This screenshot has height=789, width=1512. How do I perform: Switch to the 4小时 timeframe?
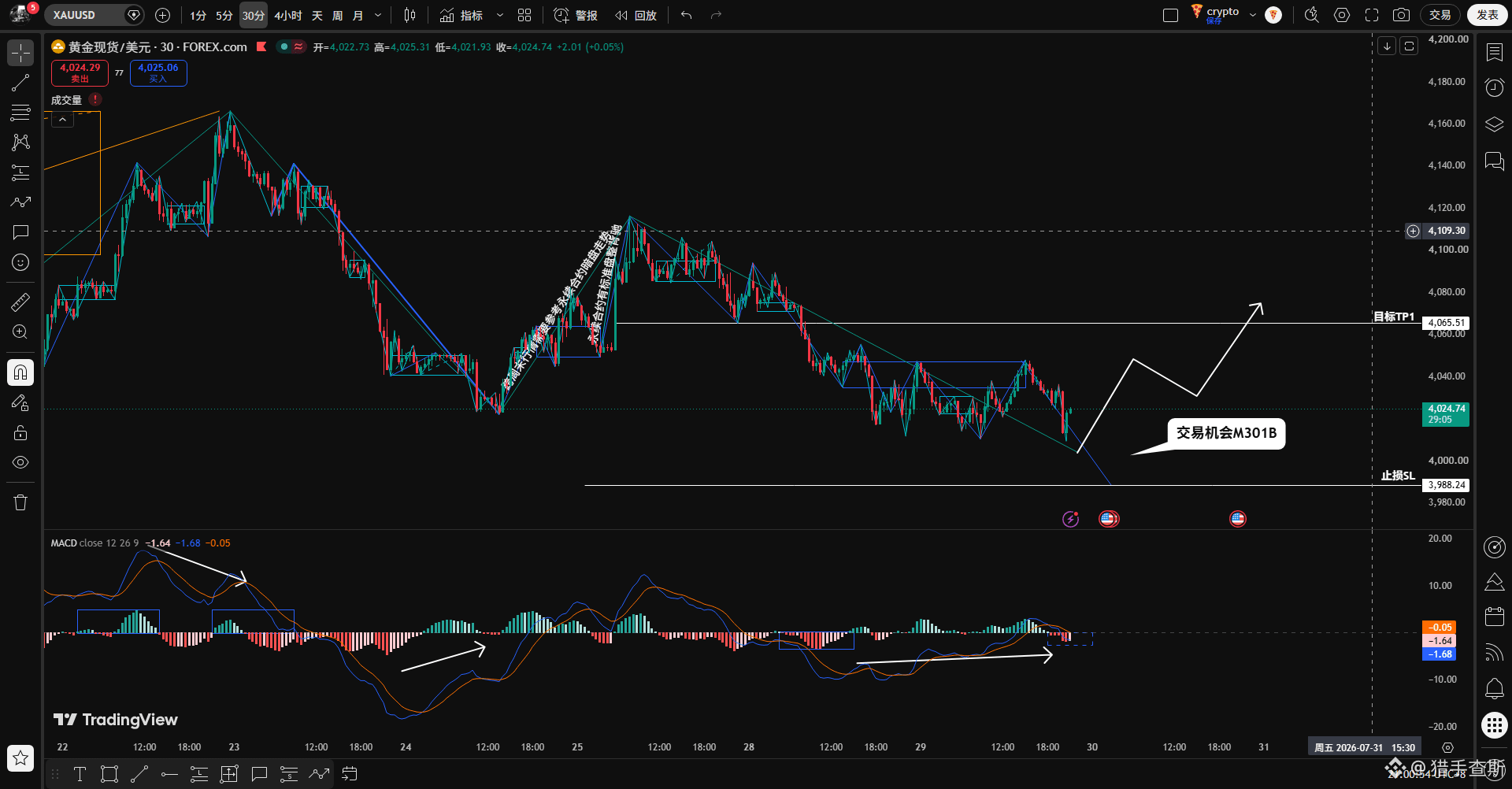pyautogui.click(x=288, y=15)
